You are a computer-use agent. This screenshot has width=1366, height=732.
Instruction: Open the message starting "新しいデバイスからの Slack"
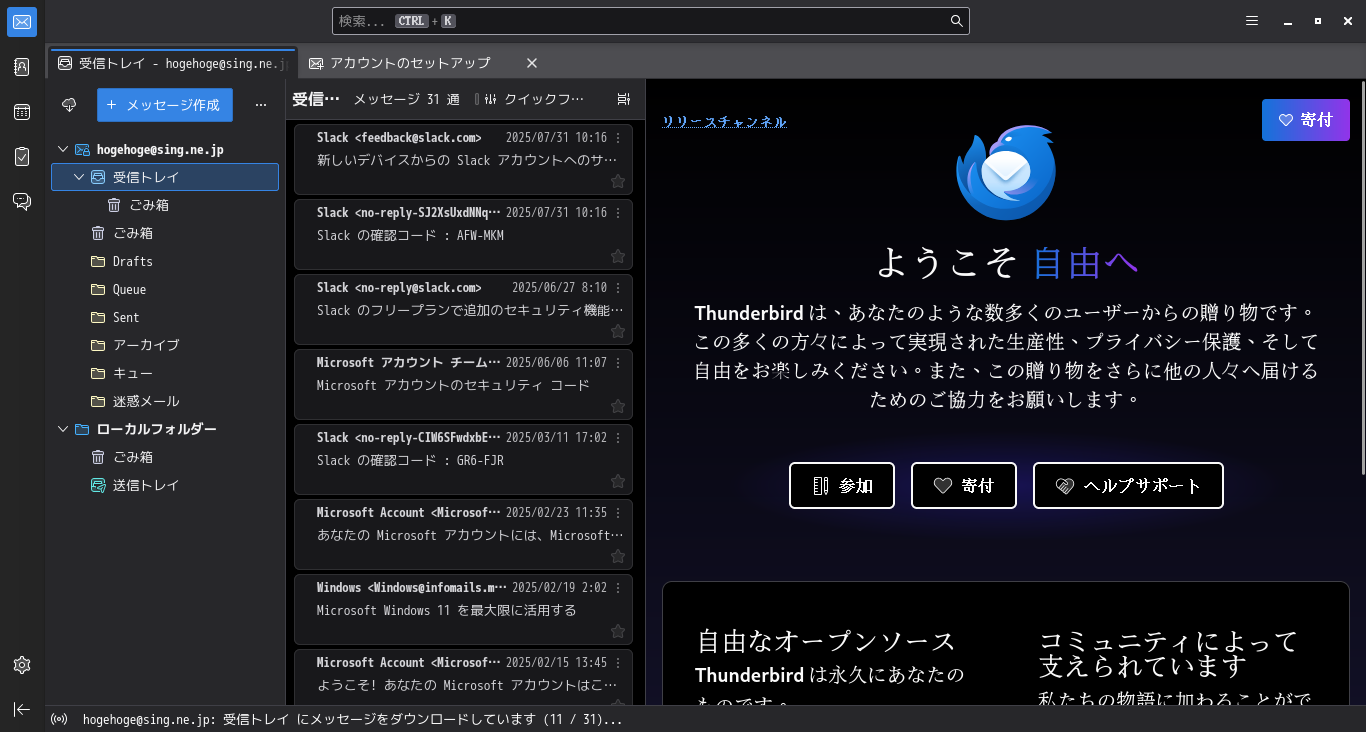pos(463,158)
